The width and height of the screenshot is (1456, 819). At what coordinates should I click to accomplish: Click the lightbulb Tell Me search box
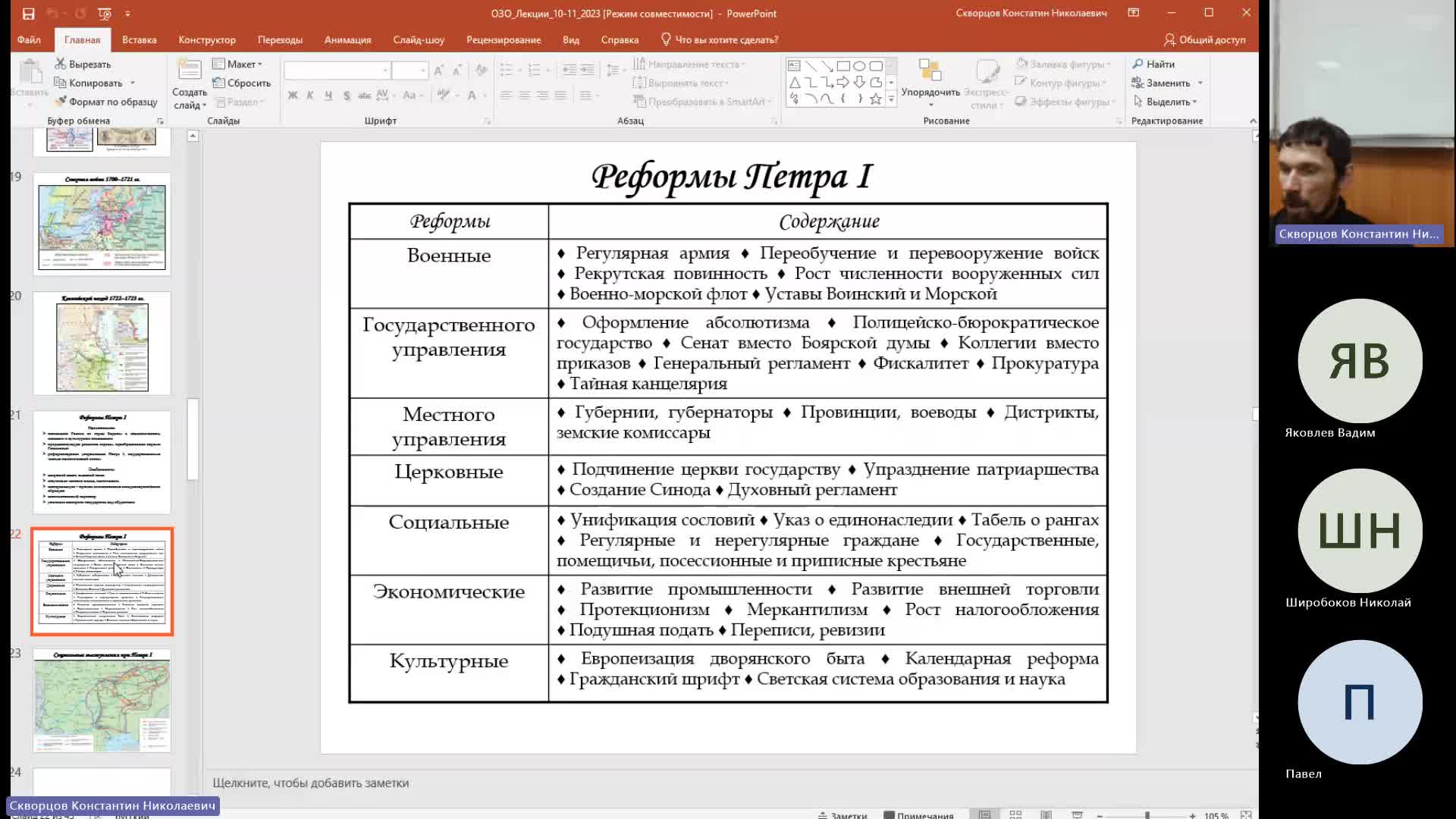[719, 39]
